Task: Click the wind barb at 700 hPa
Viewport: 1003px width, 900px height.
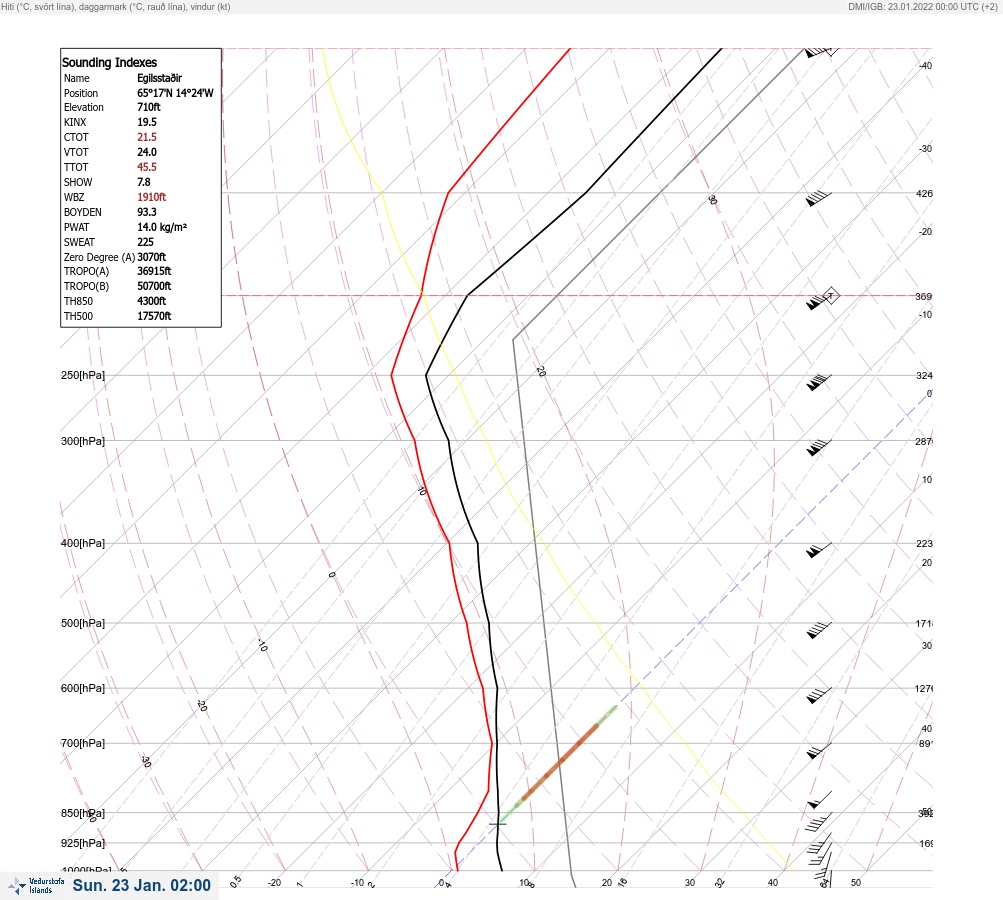Action: pos(819,750)
